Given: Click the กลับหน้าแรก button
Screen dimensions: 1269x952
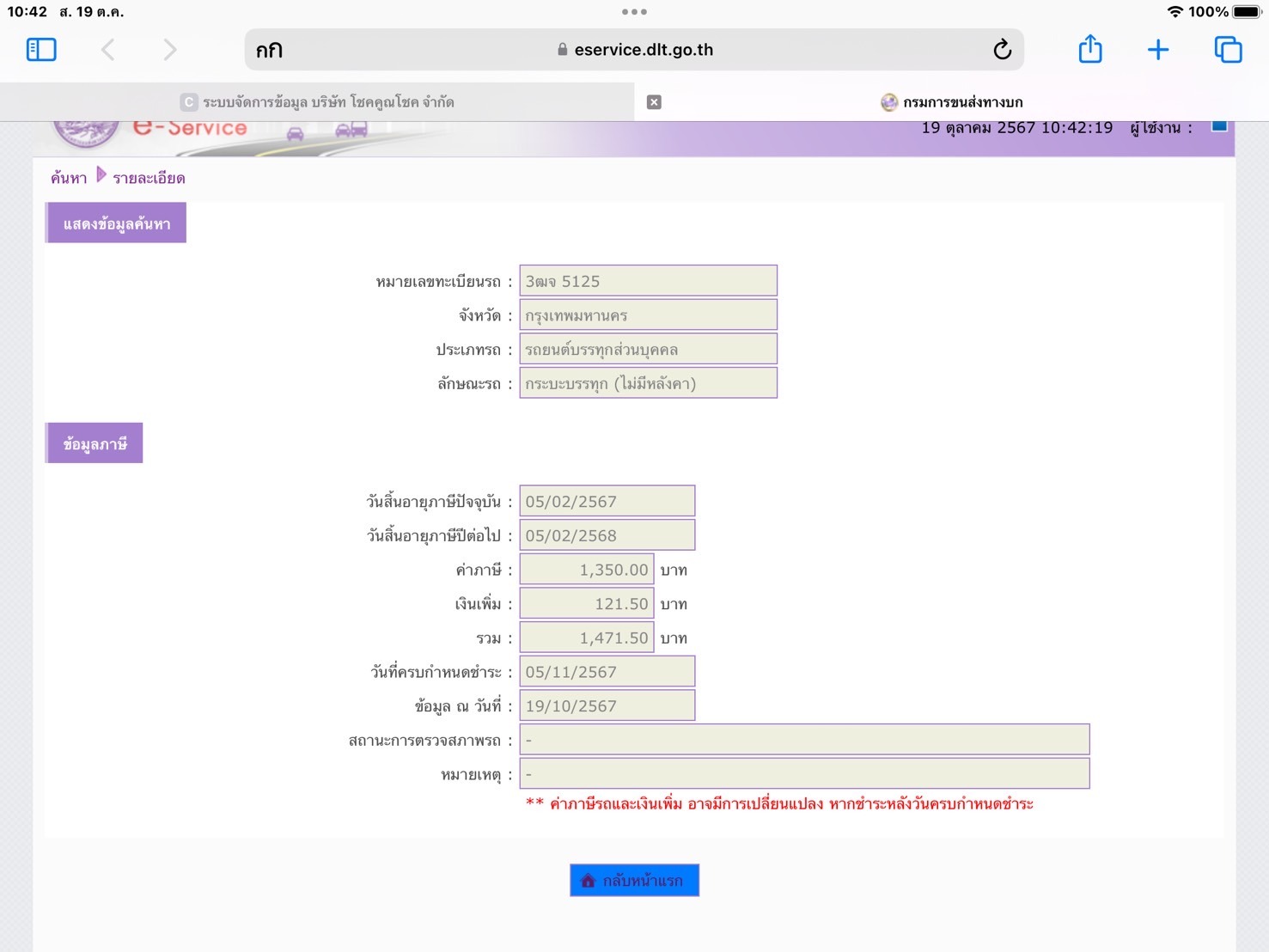Looking at the screenshot, I should (x=634, y=880).
